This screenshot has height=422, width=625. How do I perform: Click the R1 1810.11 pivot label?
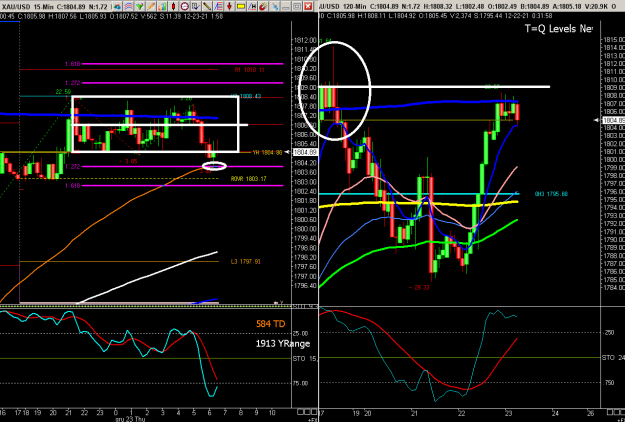[250, 70]
